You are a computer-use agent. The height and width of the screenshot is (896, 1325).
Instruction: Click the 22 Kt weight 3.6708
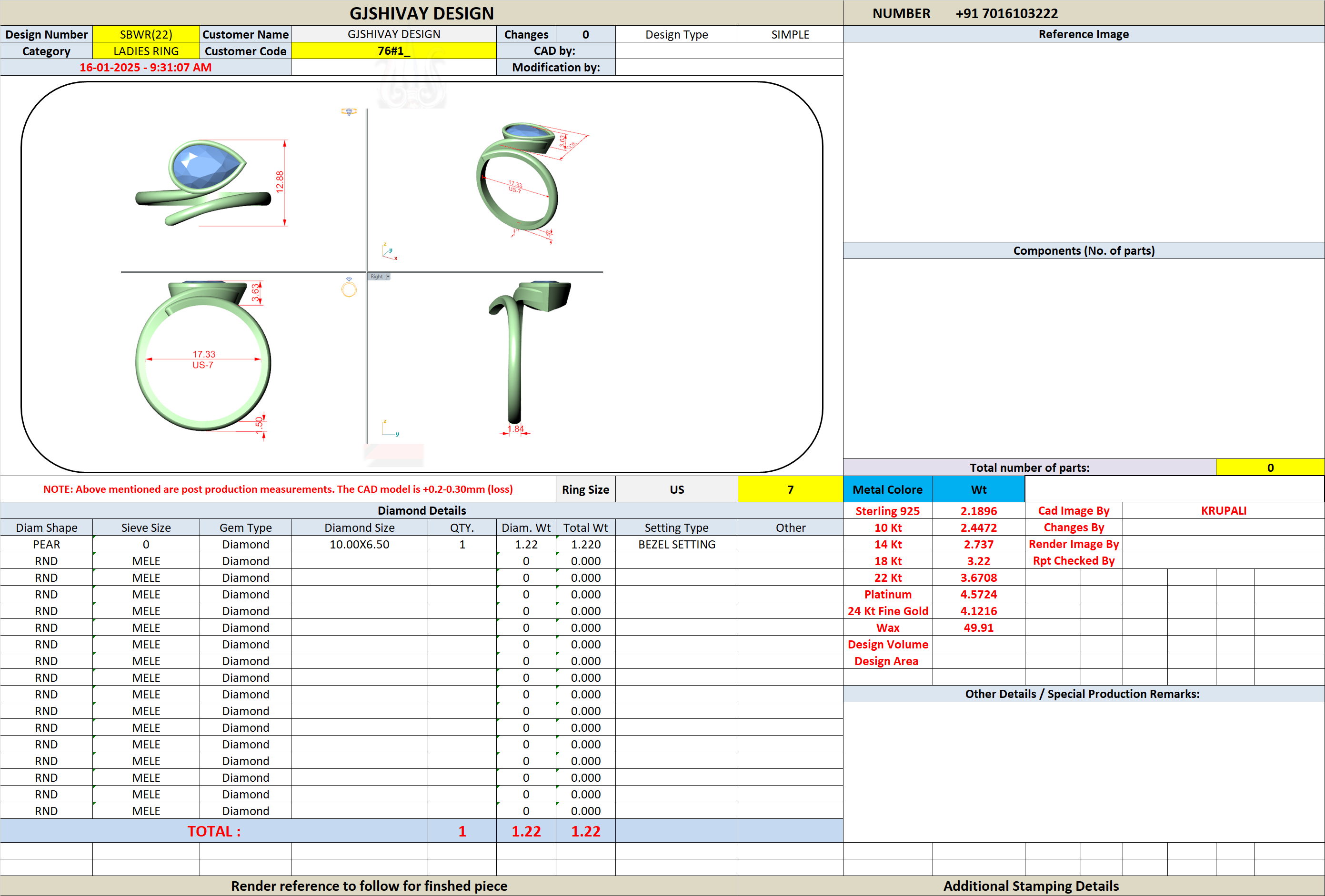pyautogui.click(x=979, y=577)
